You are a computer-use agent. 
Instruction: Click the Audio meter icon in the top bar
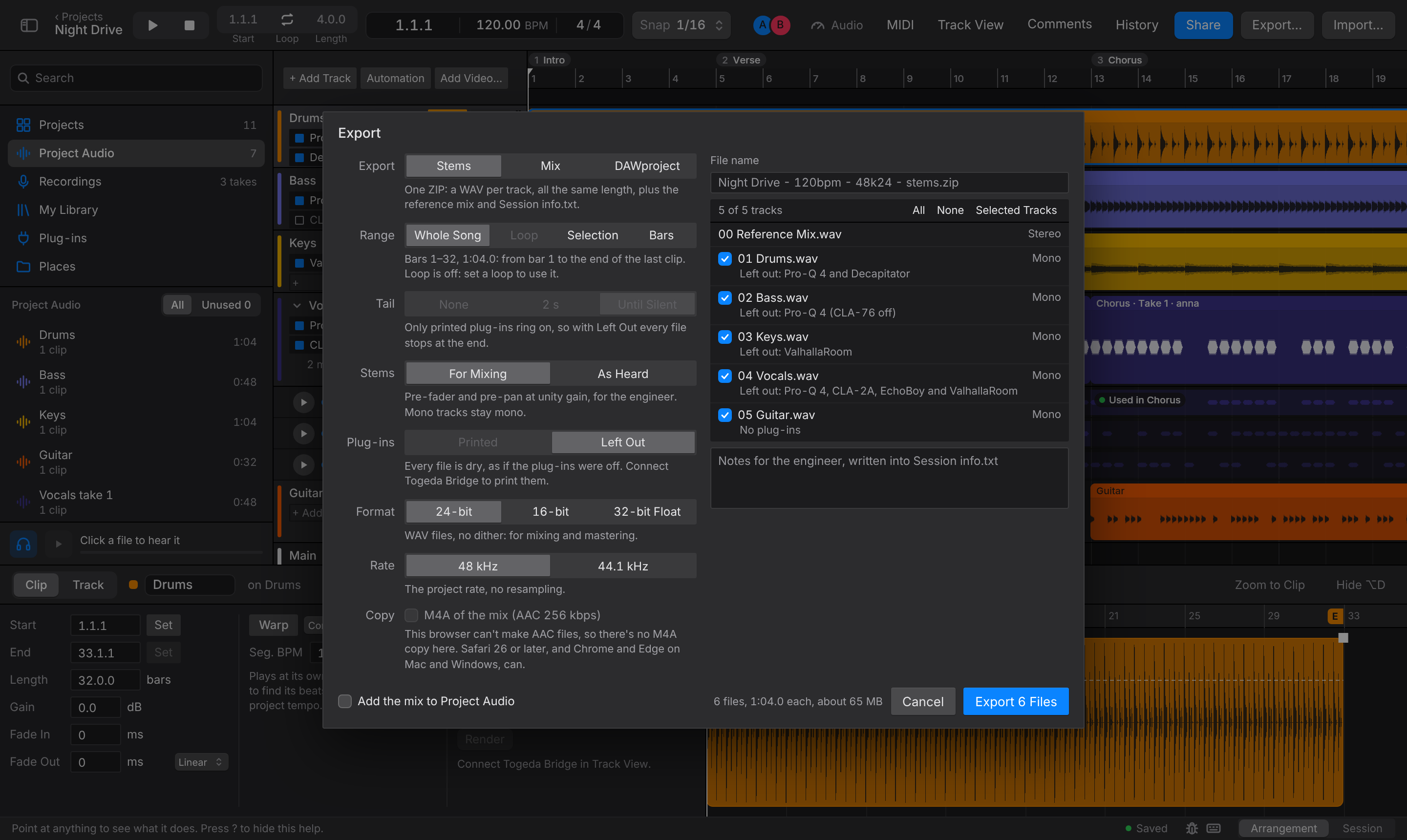818,25
